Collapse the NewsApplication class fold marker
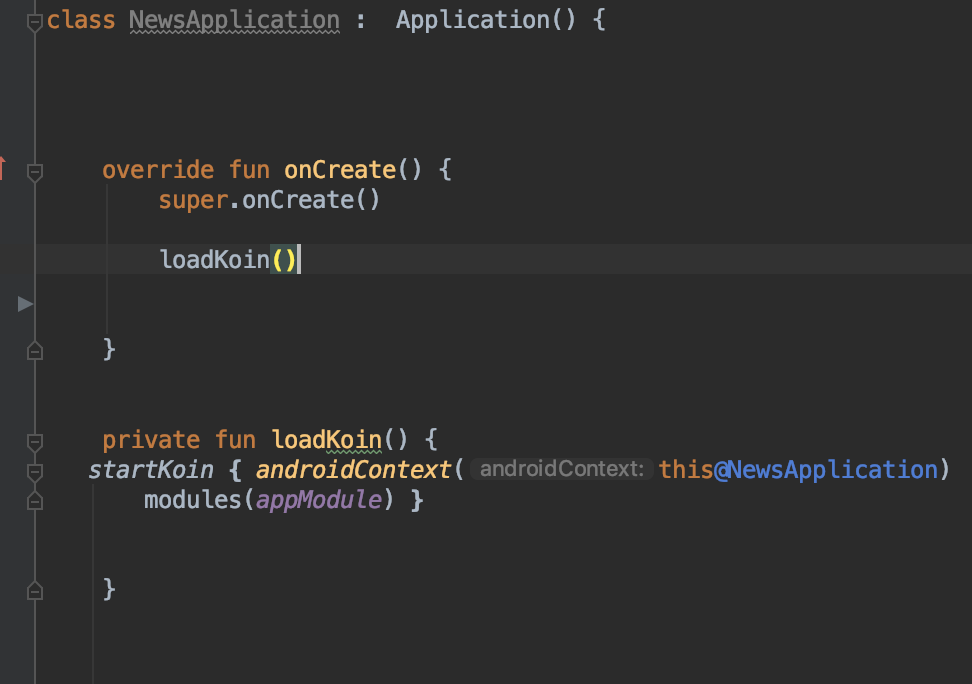Screen dimensions: 972x684 35,22
